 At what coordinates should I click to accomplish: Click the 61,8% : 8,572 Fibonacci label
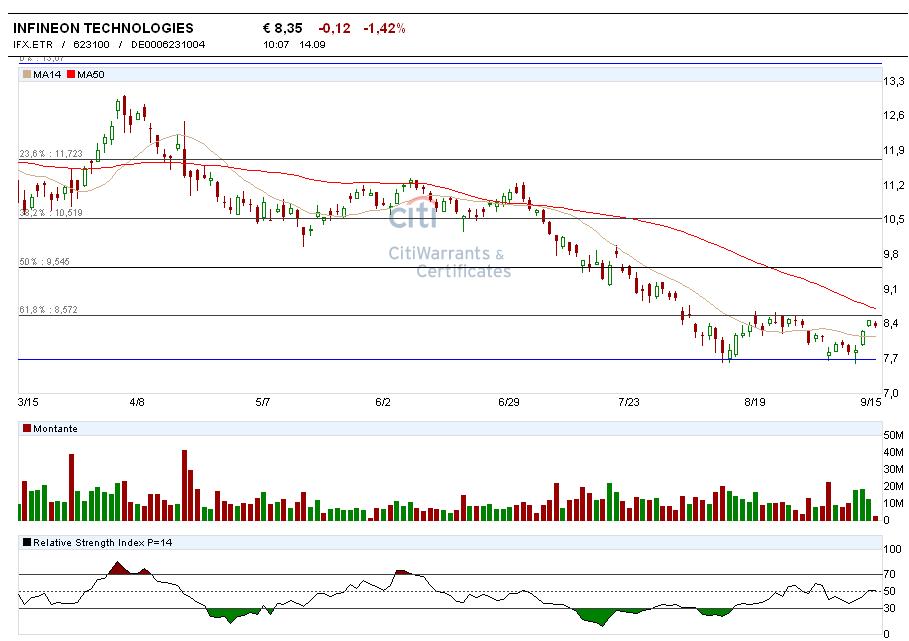point(48,309)
